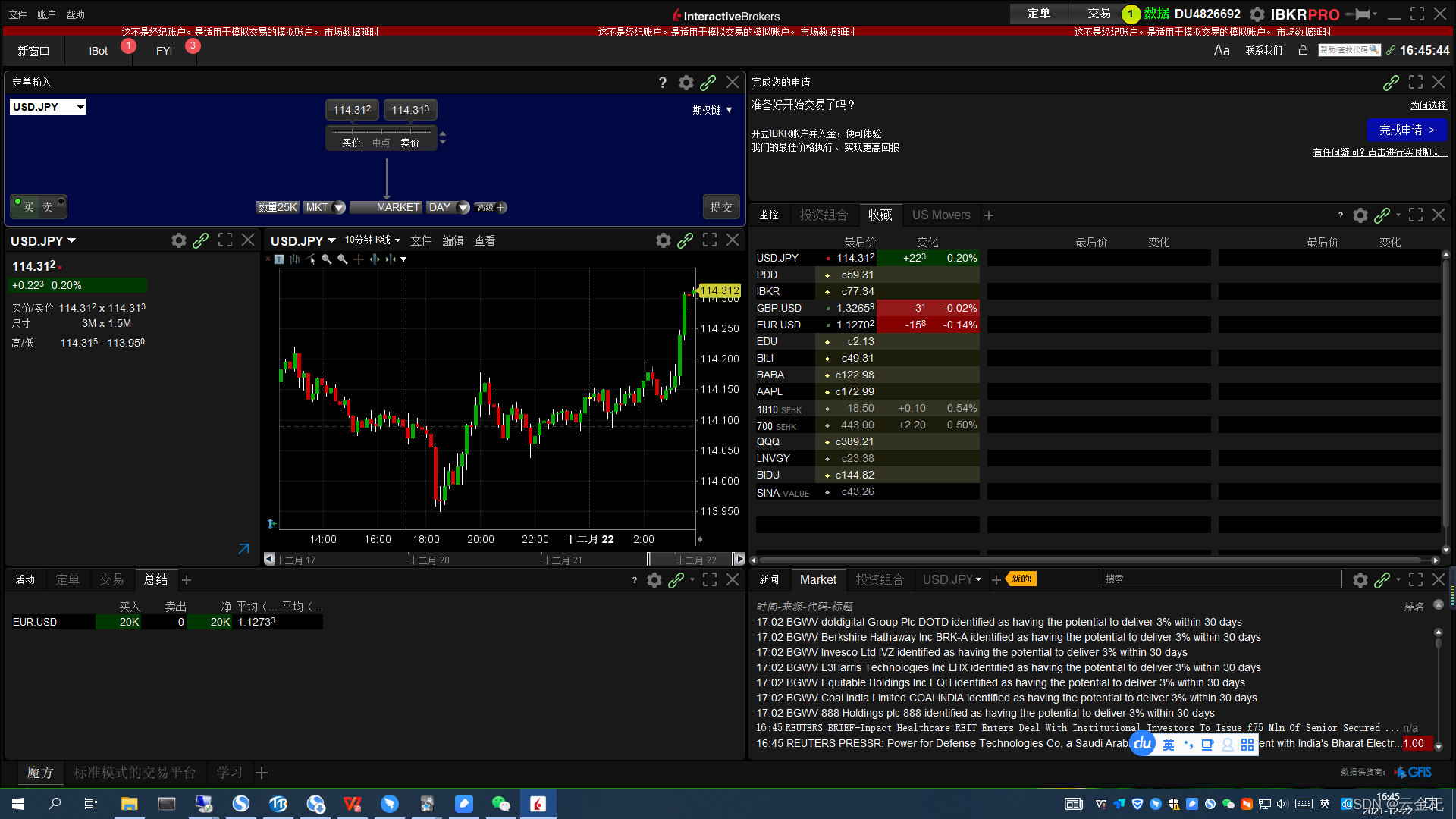
Task: Toggle the Bid price option on price slider
Action: pyautogui.click(x=351, y=143)
